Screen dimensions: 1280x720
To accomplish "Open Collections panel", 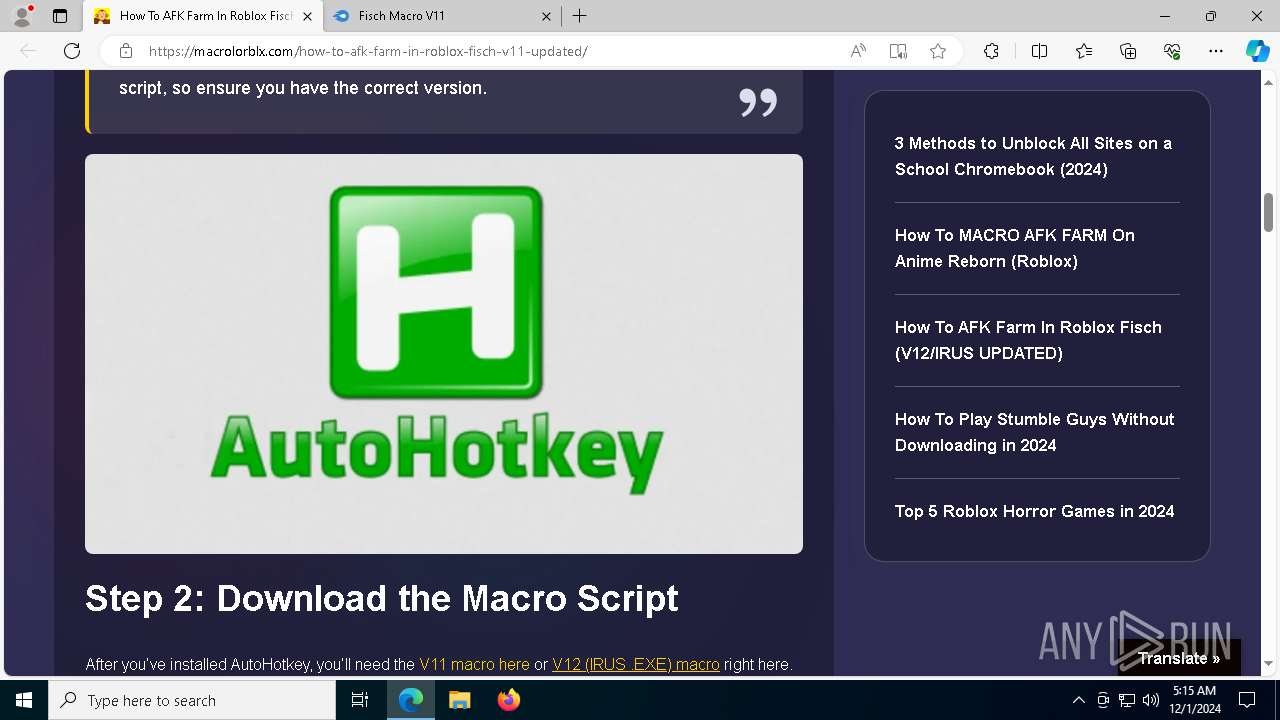I will point(1128,51).
